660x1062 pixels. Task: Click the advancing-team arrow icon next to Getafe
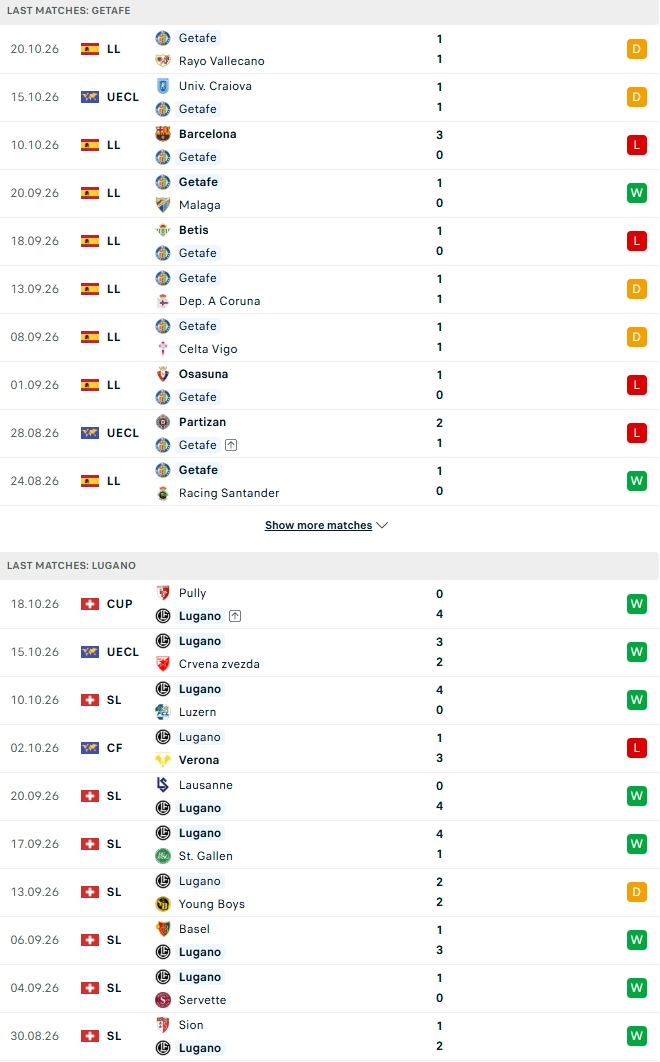point(231,445)
